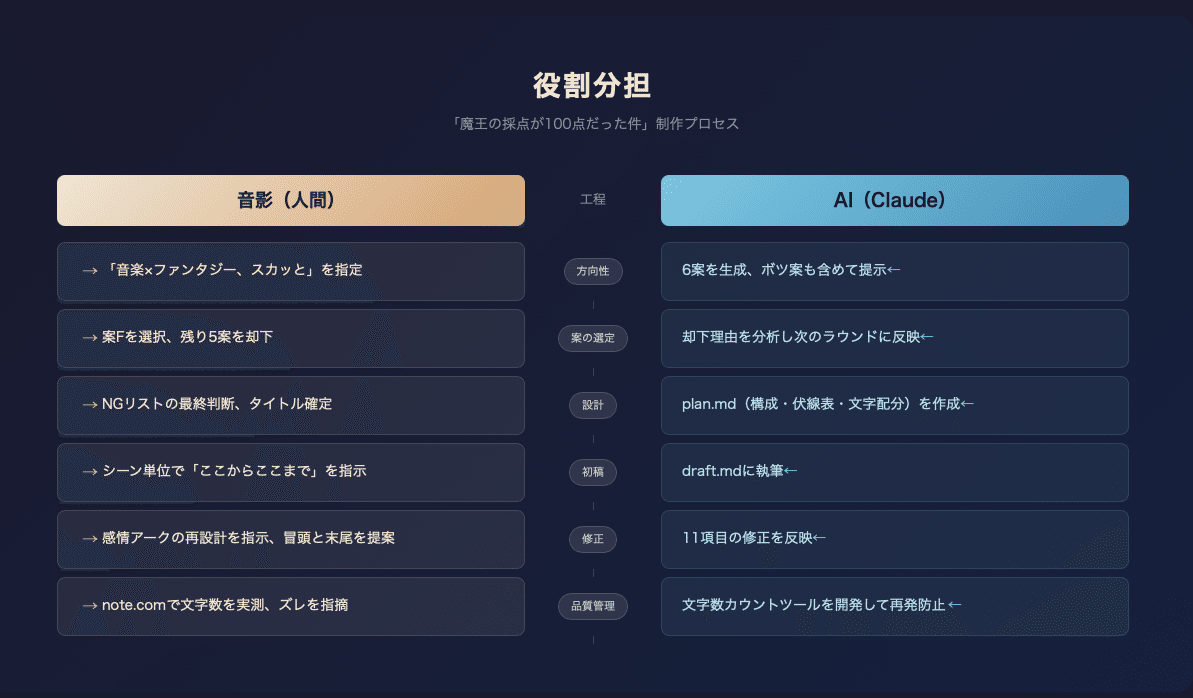Click the AI（Claude） column header
The width and height of the screenshot is (1193, 698).
[x=894, y=200]
